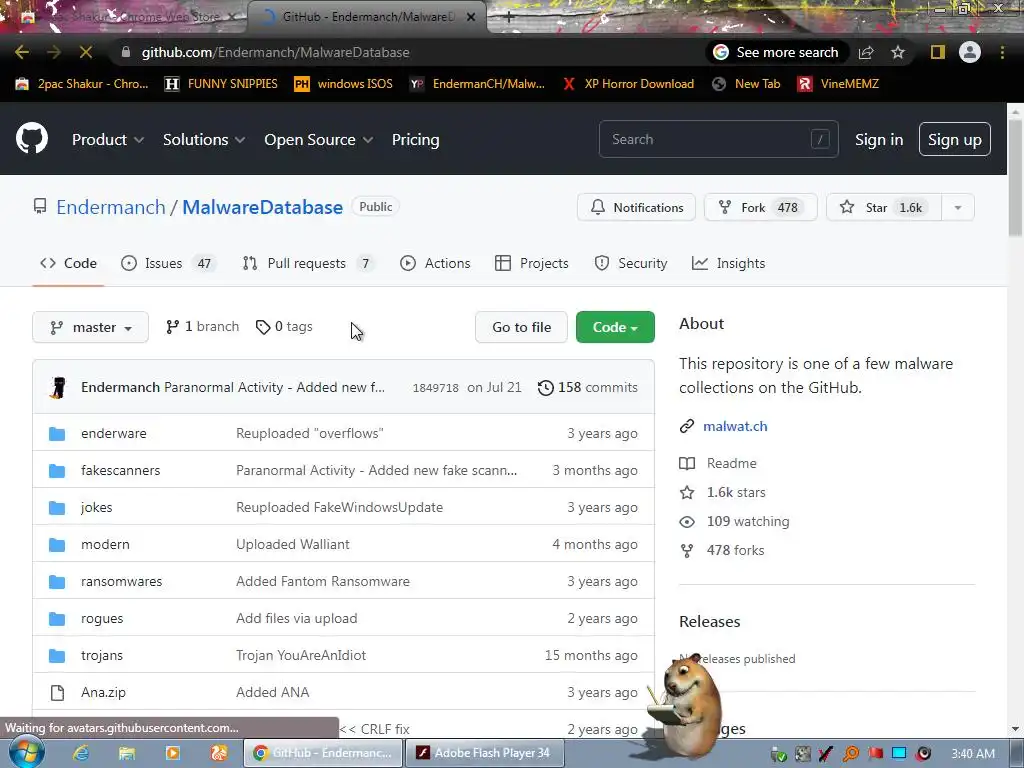Open the modern folder
The width and height of the screenshot is (1024, 768).
105,545
